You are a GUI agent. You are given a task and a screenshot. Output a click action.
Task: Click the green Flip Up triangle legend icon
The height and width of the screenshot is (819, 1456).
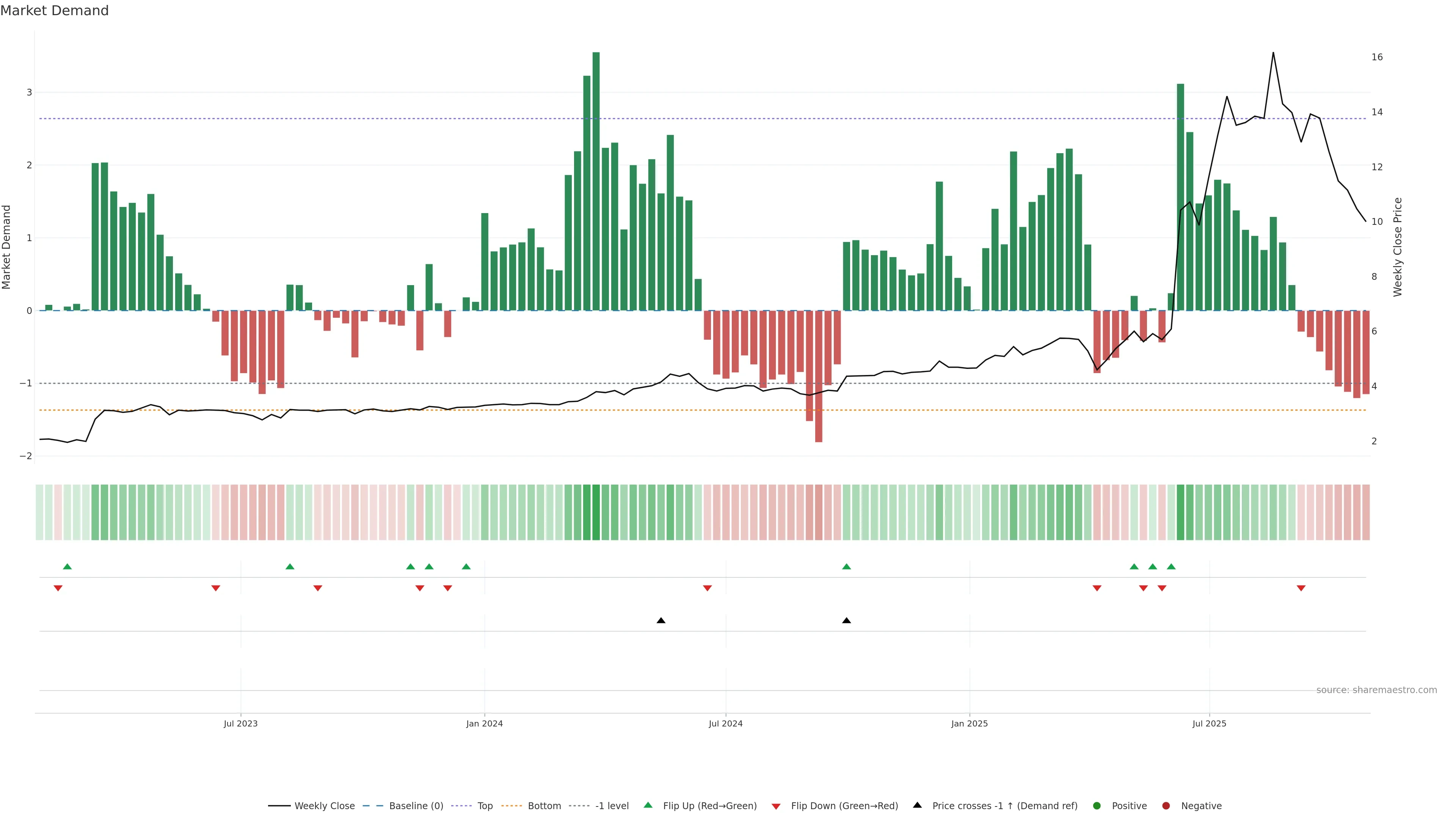(648, 805)
